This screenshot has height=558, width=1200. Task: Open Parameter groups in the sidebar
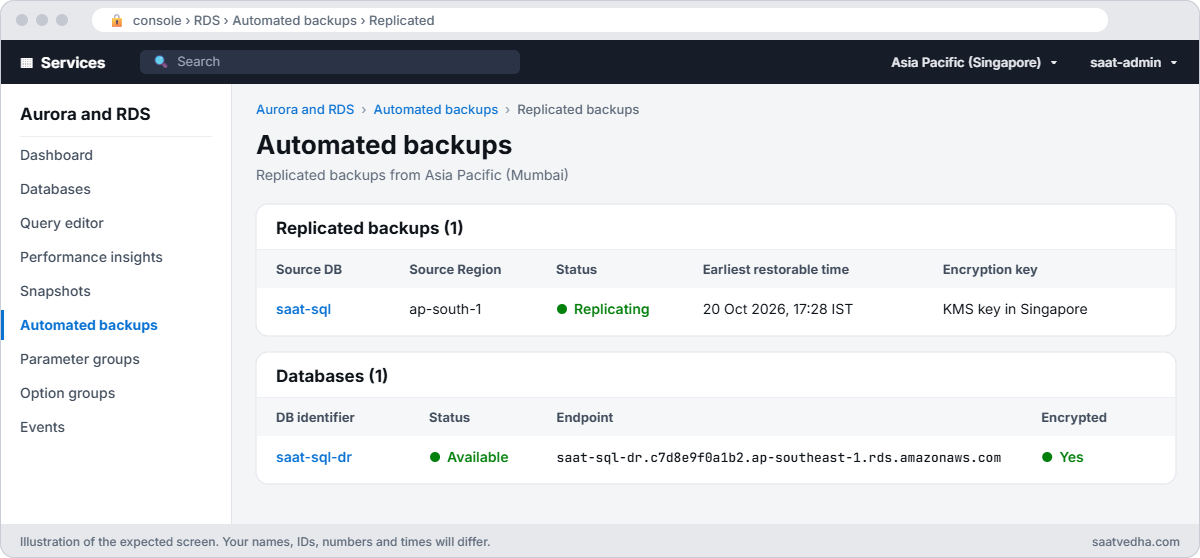point(80,359)
